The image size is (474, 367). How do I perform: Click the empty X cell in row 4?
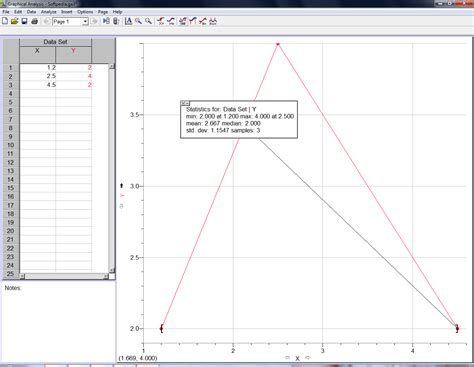38,94
